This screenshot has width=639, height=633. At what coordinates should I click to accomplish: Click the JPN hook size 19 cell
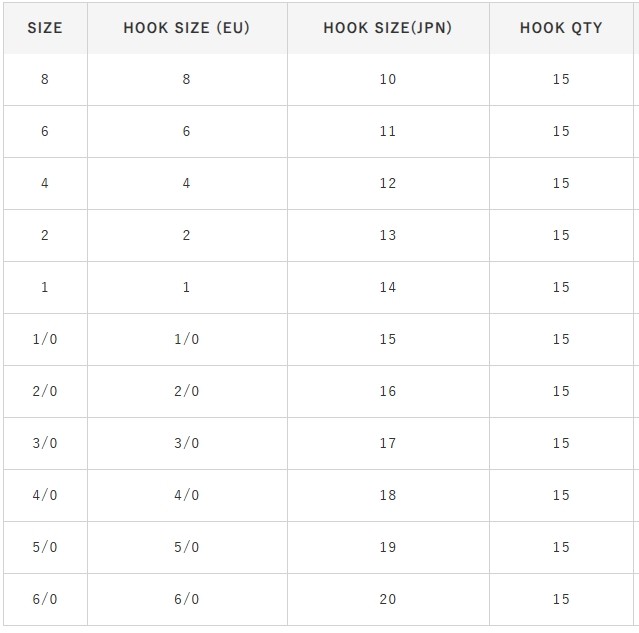pyautogui.click(x=388, y=547)
